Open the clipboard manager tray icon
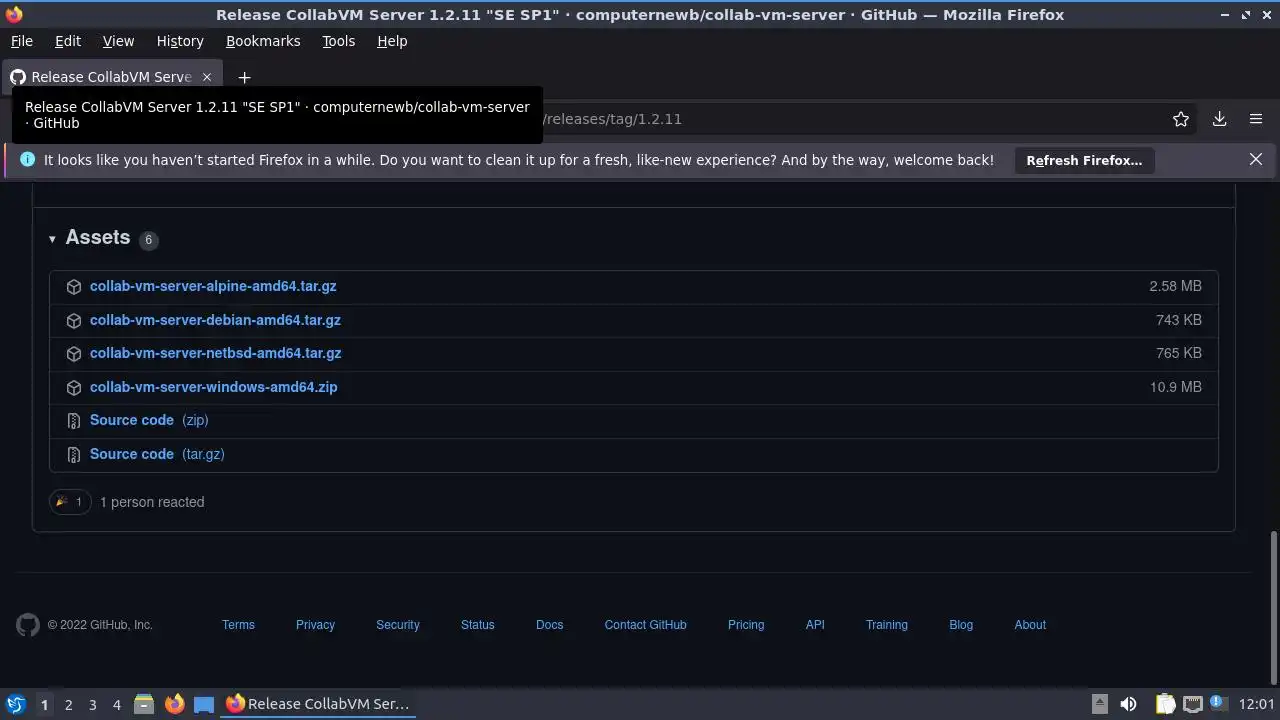 1165,704
